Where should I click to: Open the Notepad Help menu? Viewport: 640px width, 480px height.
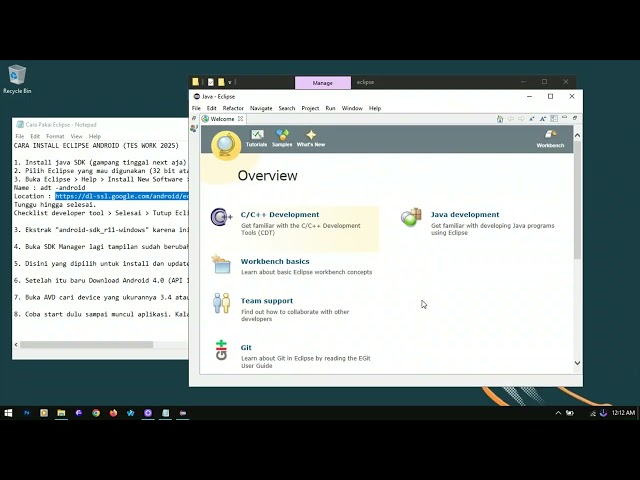pyautogui.click(x=95, y=136)
